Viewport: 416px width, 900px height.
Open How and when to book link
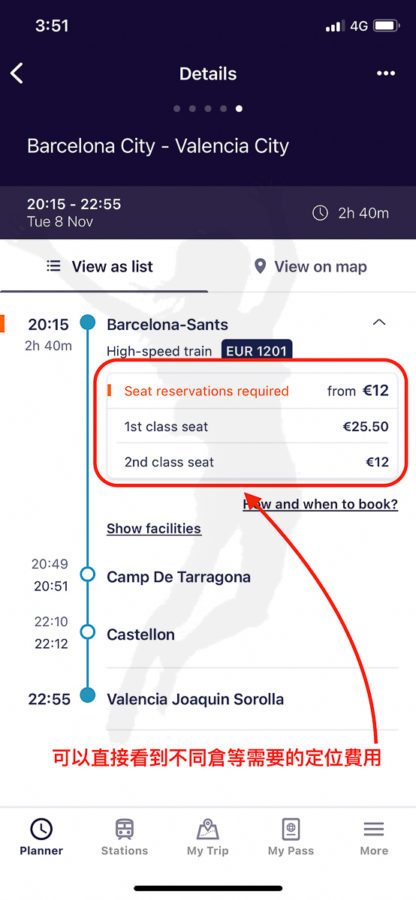click(x=320, y=505)
